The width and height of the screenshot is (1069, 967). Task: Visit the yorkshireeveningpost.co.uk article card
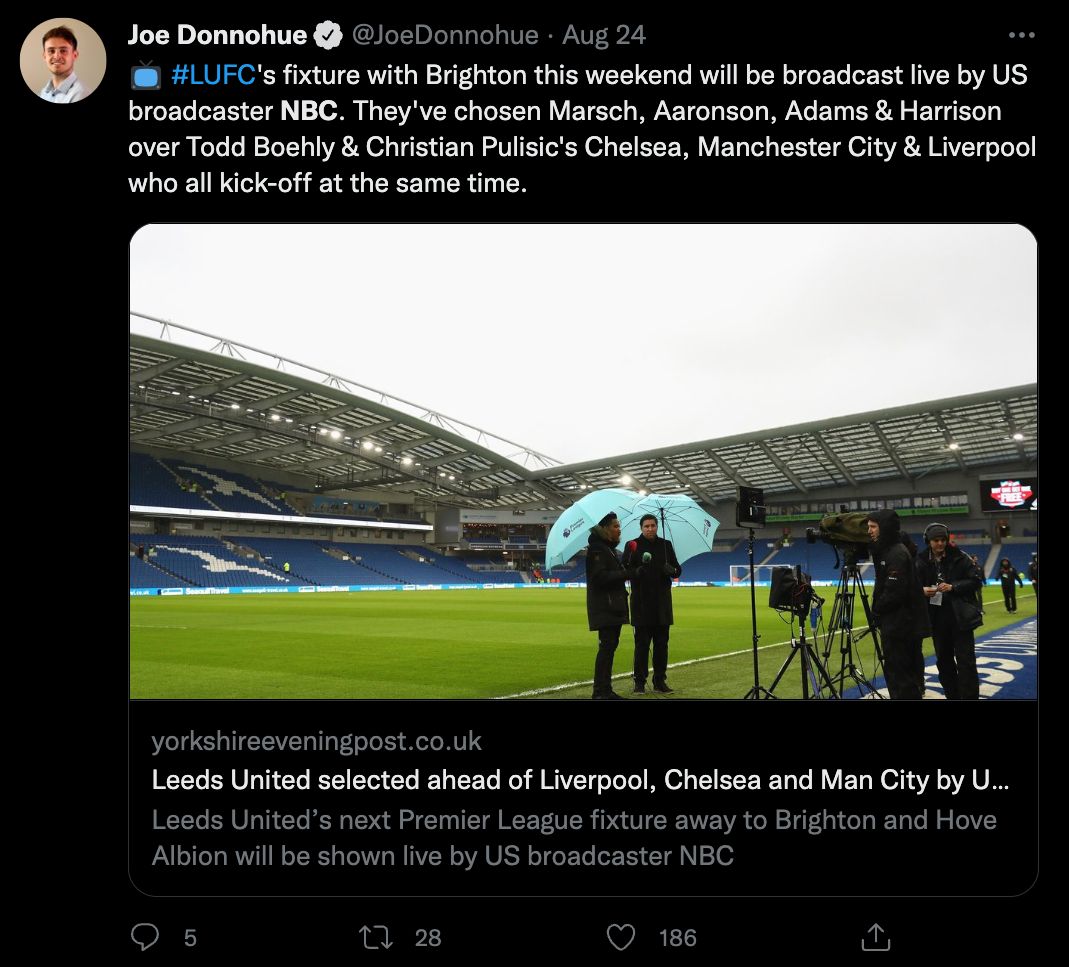tap(316, 741)
